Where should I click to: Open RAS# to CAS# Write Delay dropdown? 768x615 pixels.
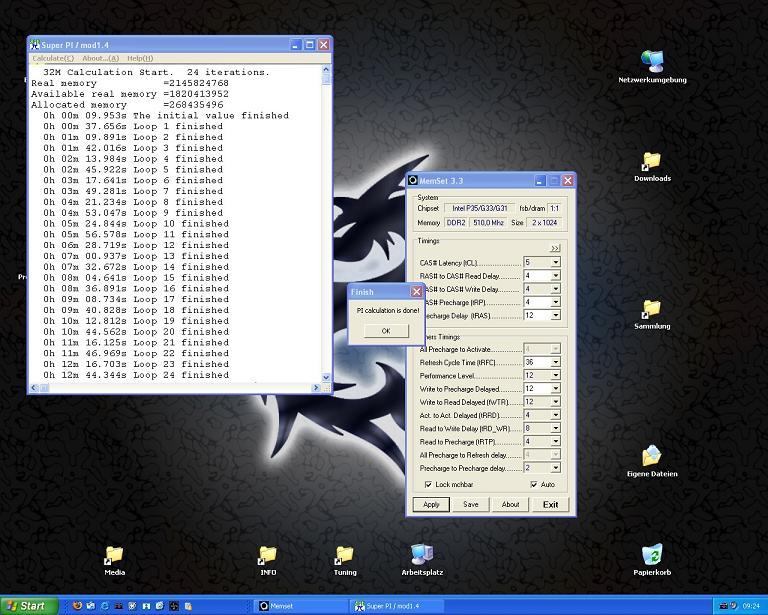pyautogui.click(x=555, y=289)
